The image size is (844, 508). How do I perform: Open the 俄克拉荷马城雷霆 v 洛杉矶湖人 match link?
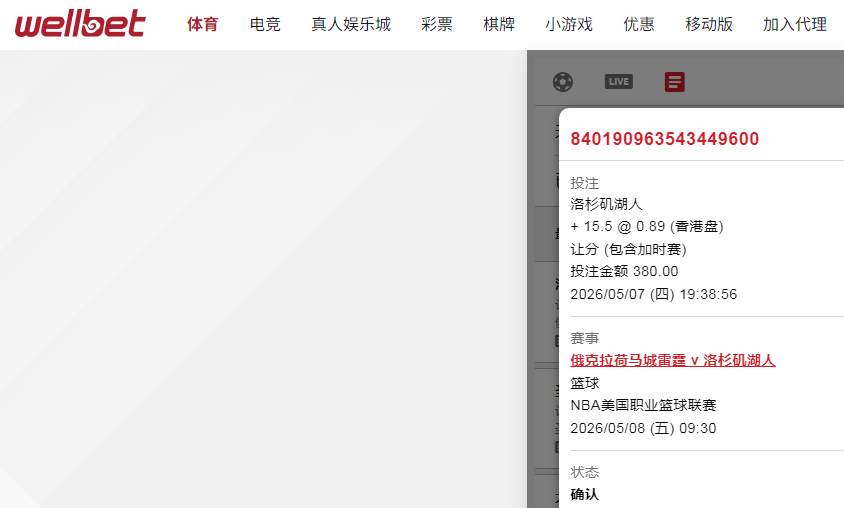(673, 360)
